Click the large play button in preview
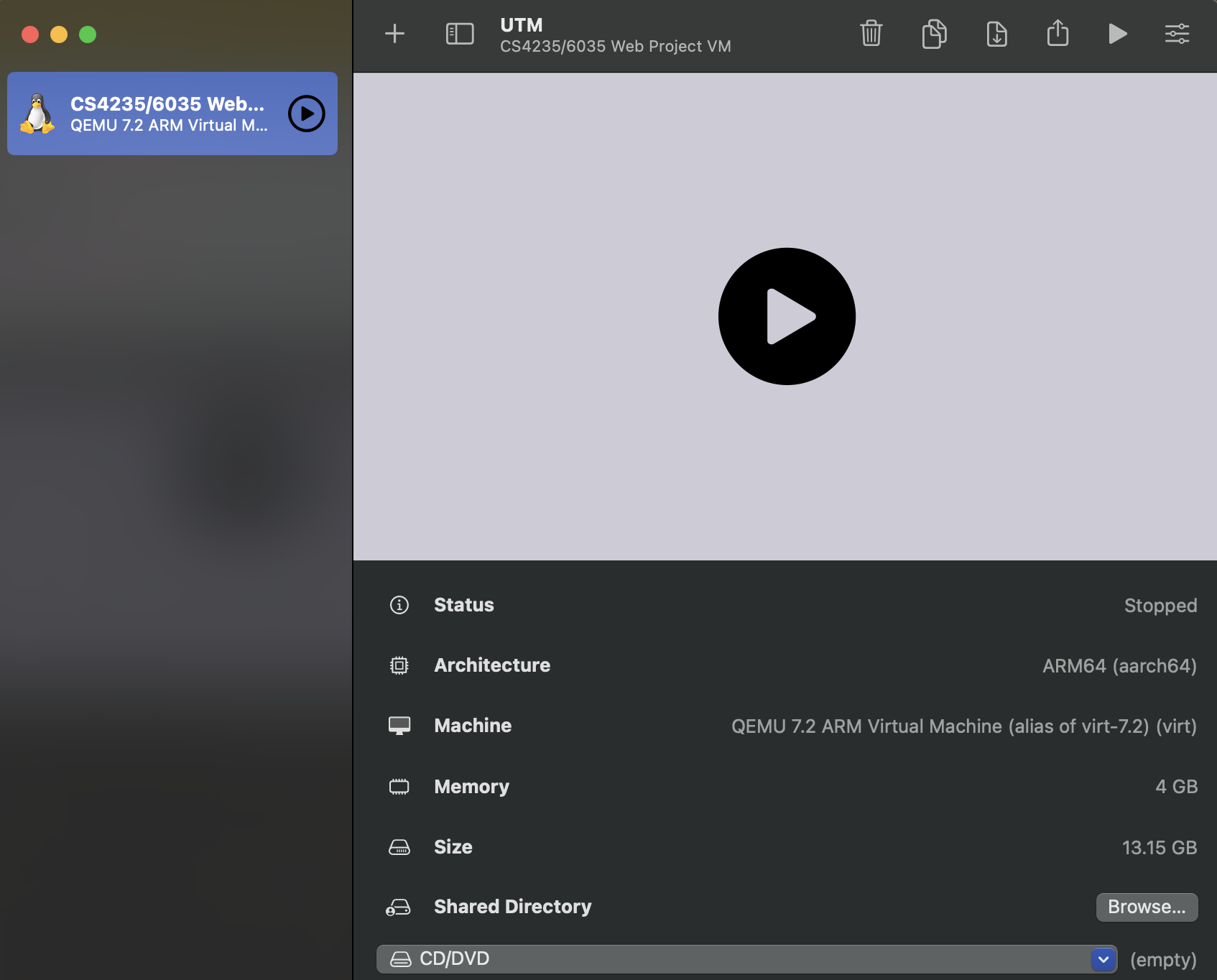The image size is (1217, 980). (787, 316)
